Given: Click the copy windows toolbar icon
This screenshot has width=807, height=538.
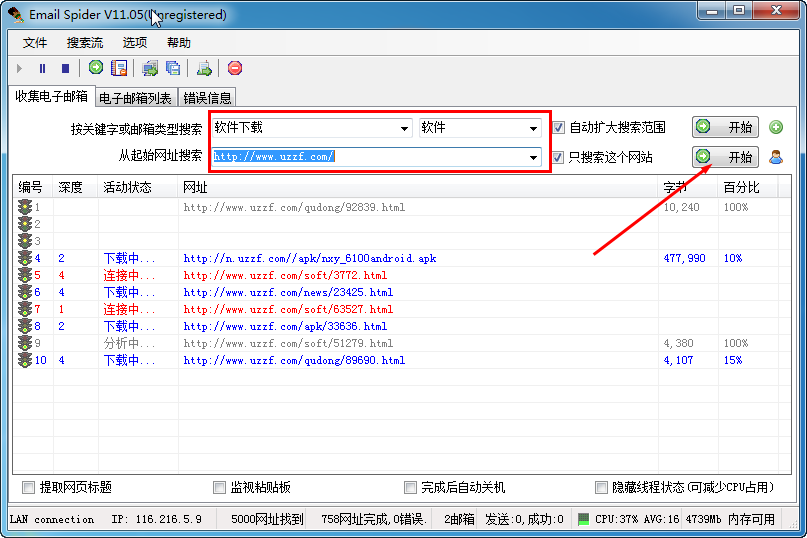Looking at the screenshot, I should [173, 68].
